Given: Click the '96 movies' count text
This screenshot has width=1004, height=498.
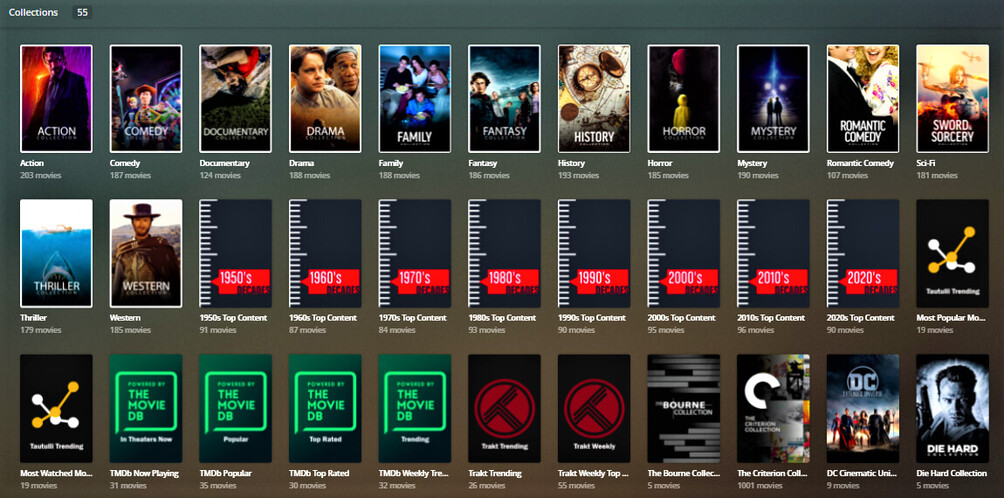Looking at the screenshot, I should coord(756,330).
